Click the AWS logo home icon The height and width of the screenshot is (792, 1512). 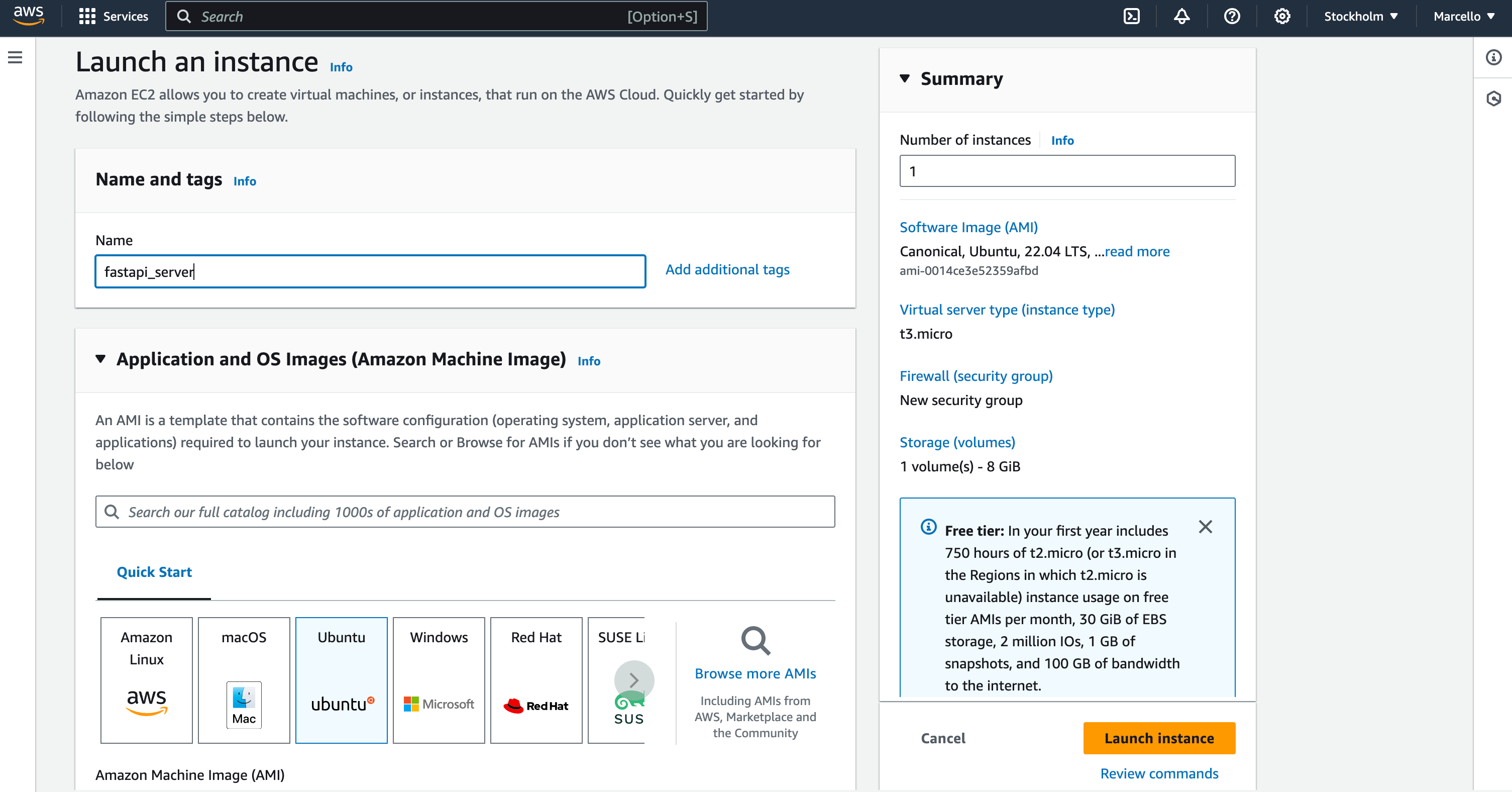coord(28,16)
